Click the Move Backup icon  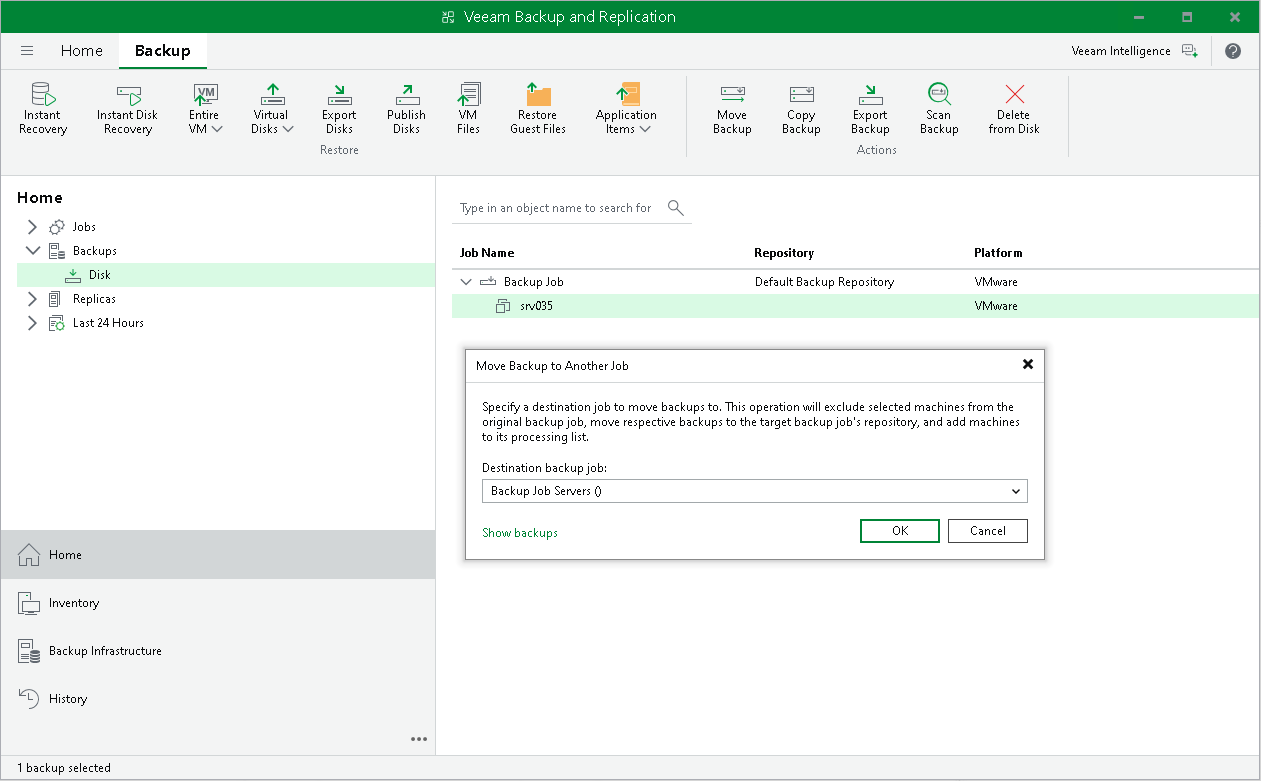732,107
